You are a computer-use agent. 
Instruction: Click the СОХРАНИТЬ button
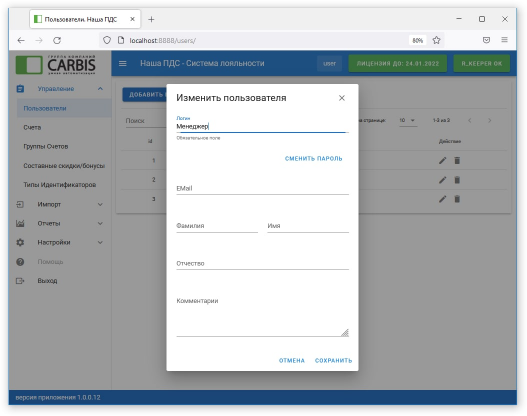pos(333,361)
